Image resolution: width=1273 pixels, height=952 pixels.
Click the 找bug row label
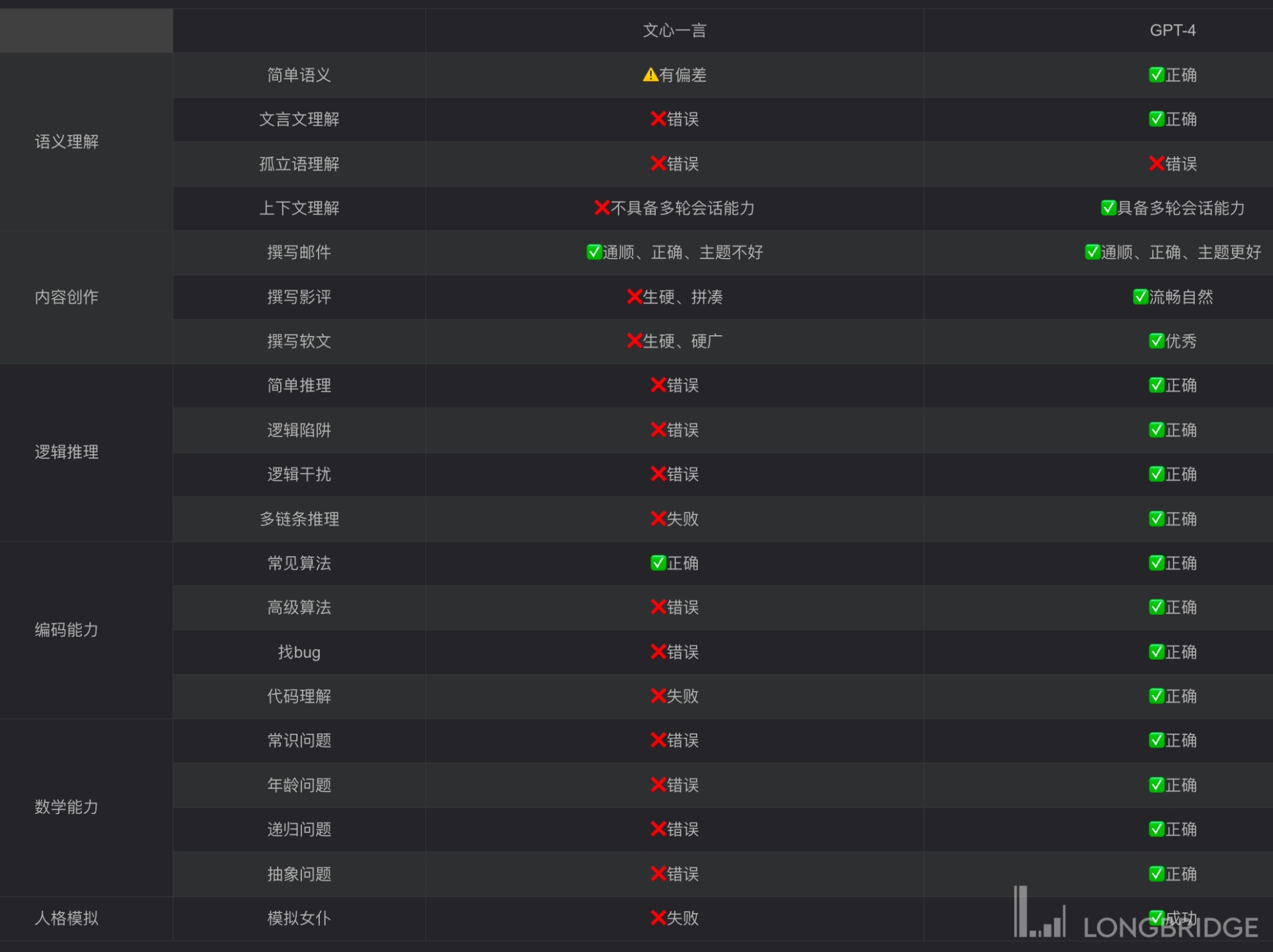(299, 652)
